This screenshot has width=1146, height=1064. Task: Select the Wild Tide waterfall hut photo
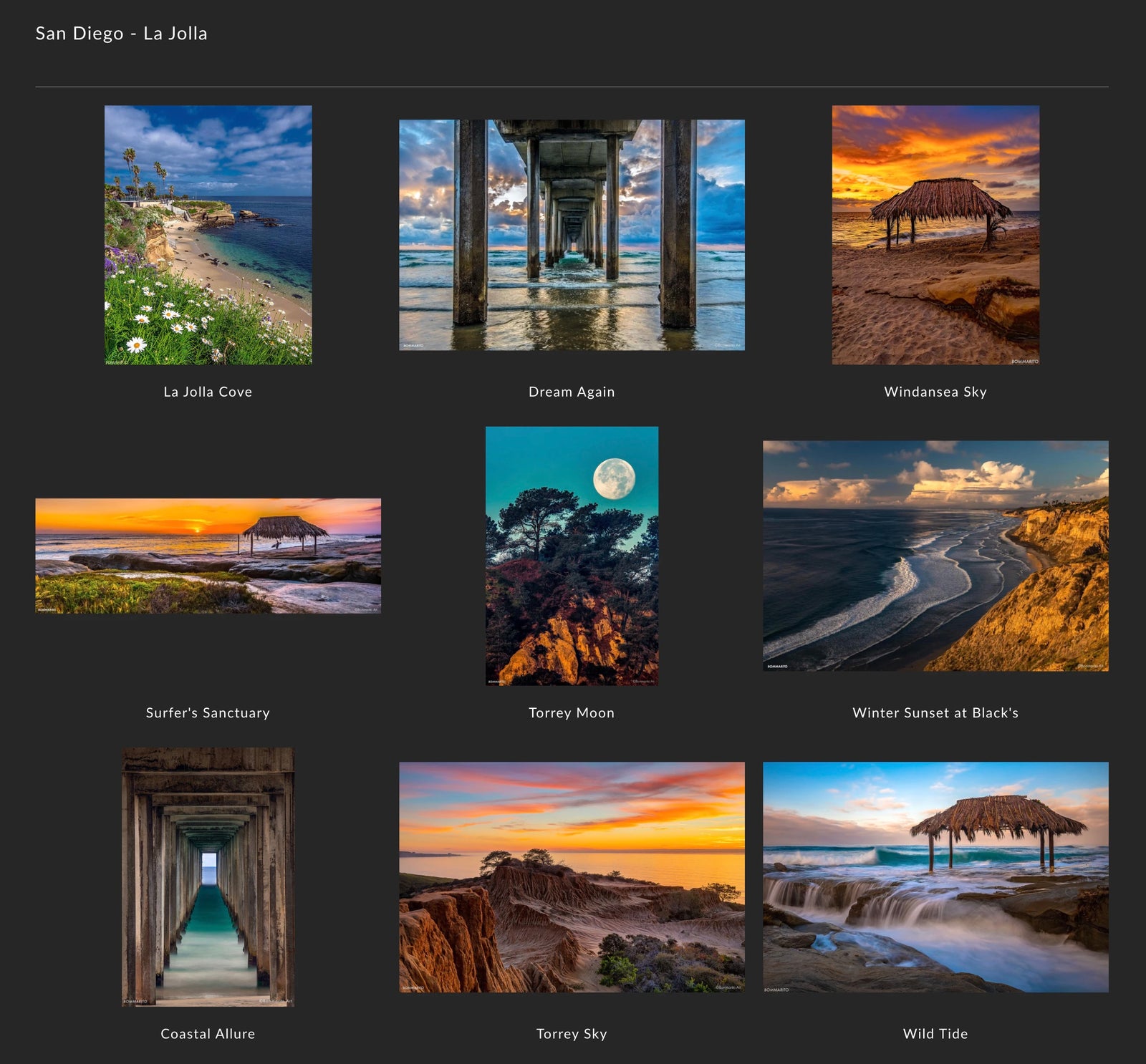935,876
